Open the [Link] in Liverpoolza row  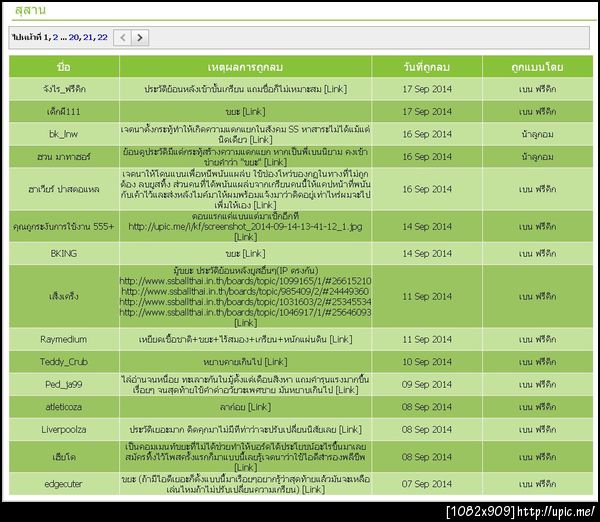350,430
